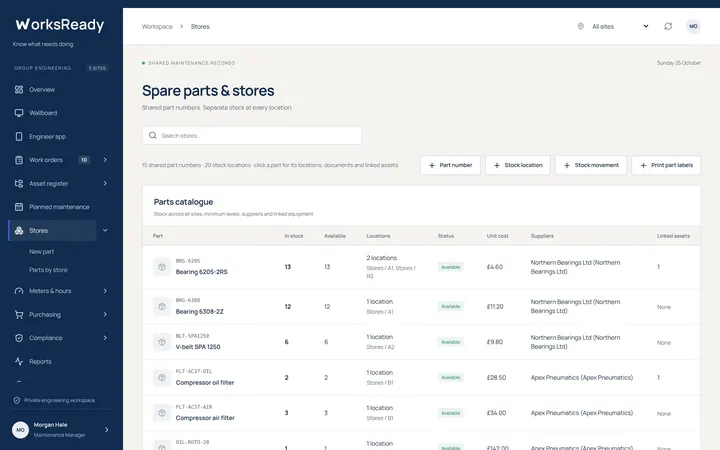
Task: Click the Planned maintenance calendar icon
Action: (19, 207)
